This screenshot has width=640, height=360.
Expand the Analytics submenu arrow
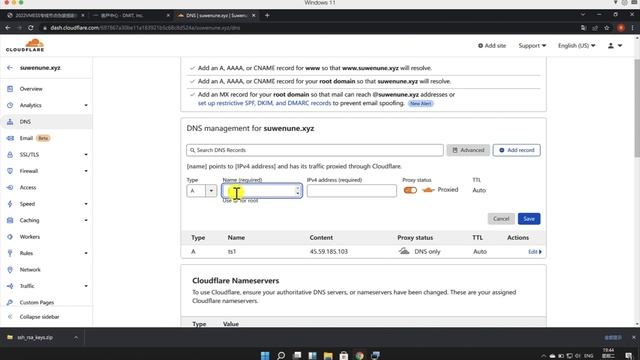tap(86, 105)
